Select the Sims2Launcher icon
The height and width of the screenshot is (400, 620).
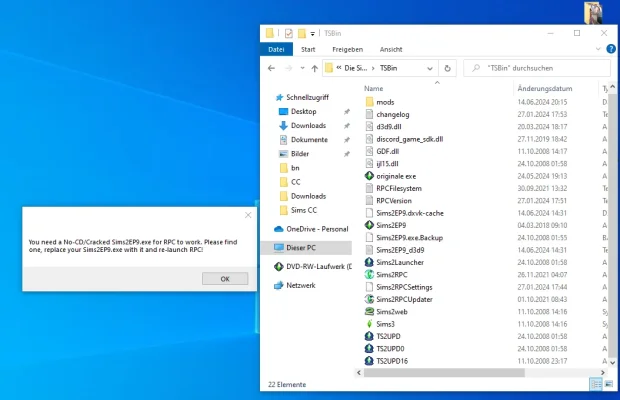click(369, 262)
